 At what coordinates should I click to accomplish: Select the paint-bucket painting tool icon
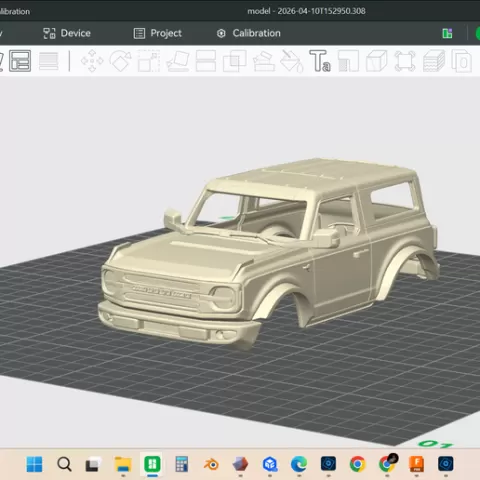tap(291, 61)
